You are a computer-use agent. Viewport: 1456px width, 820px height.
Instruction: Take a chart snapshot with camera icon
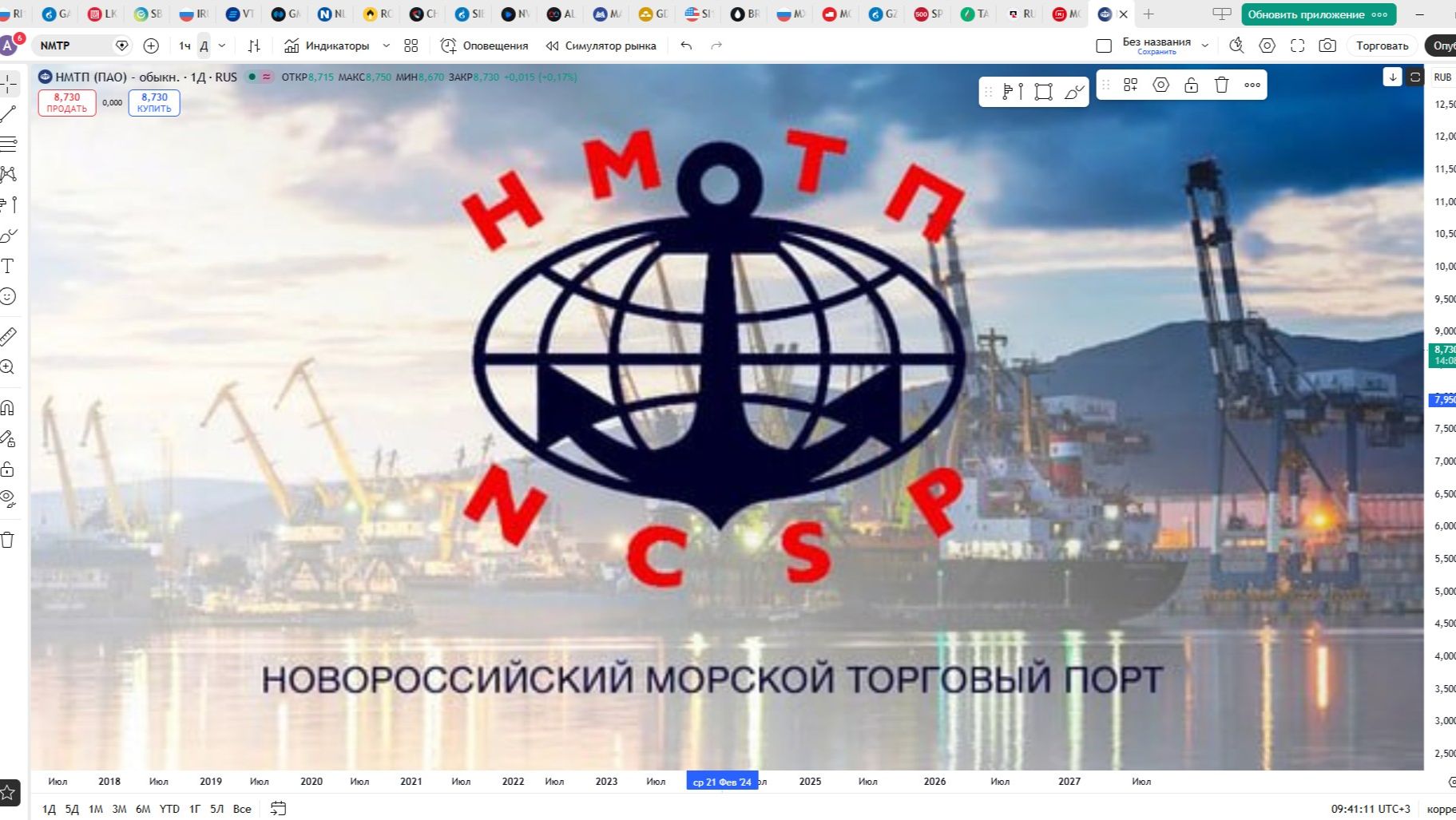1327,46
